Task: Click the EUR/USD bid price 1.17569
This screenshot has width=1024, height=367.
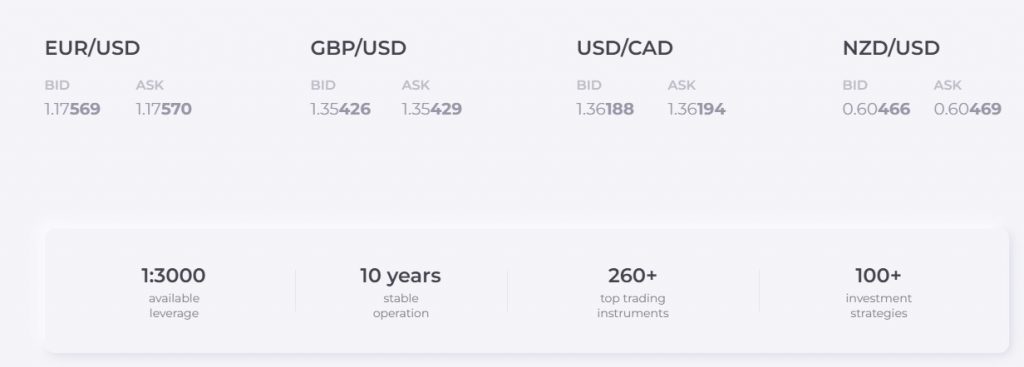Action: point(72,109)
